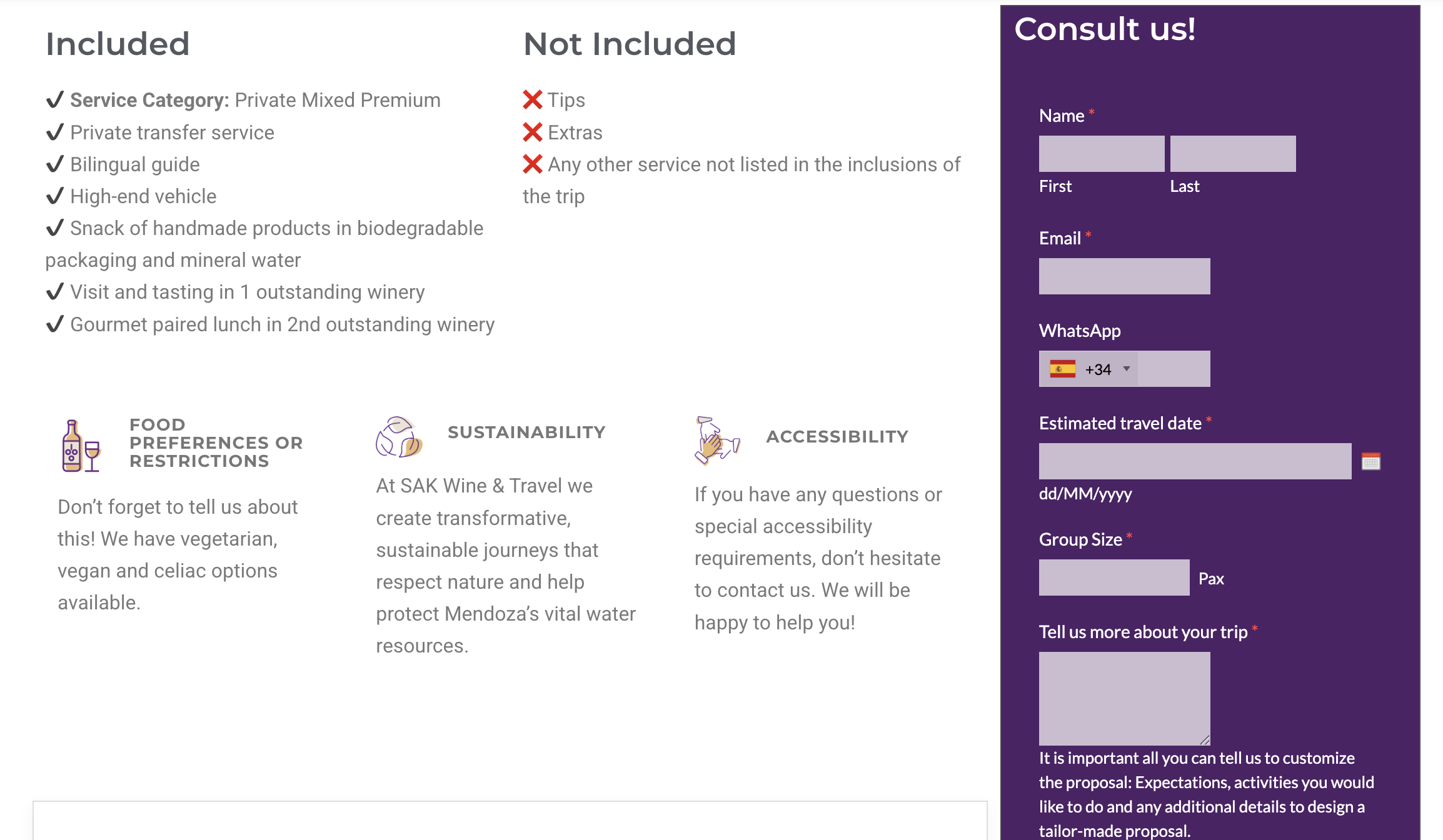This screenshot has width=1443, height=840.
Task: Click the Group Size Pax field
Action: point(1114,578)
